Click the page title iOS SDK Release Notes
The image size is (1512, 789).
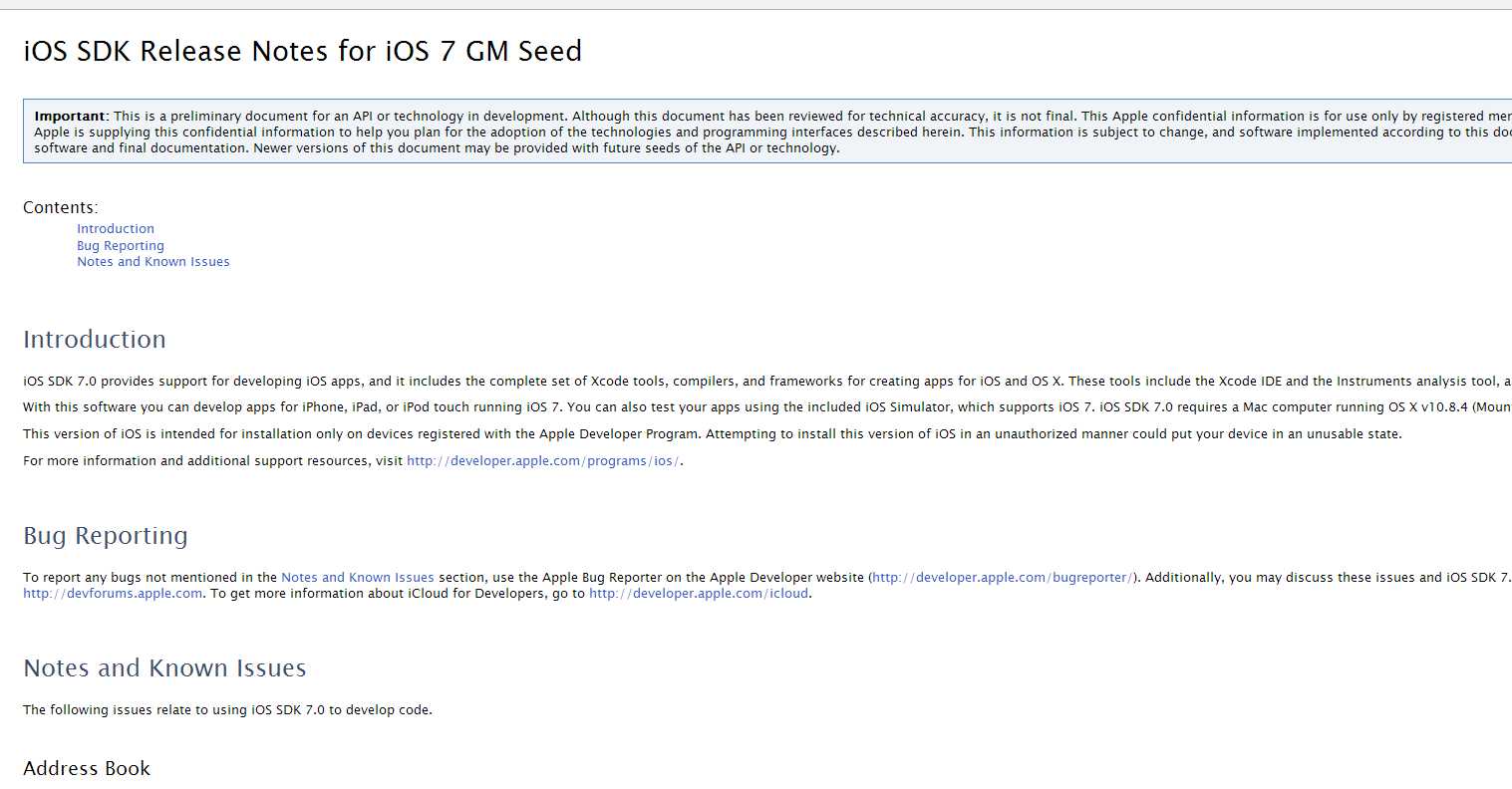[302, 51]
